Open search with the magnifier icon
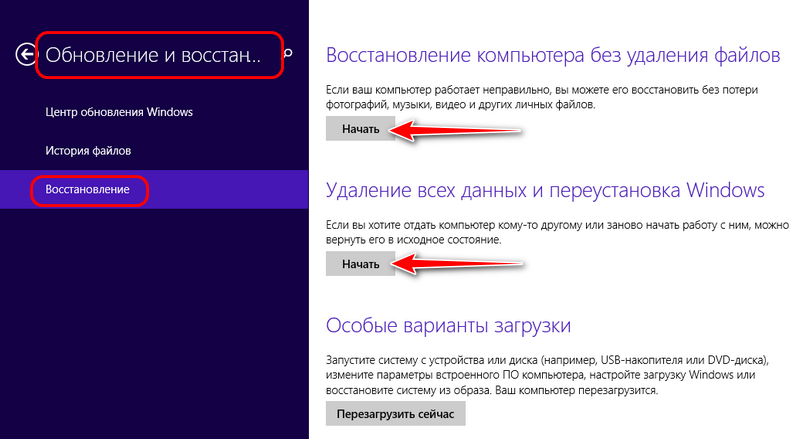The image size is (800, 439). (x=288, y=53)
